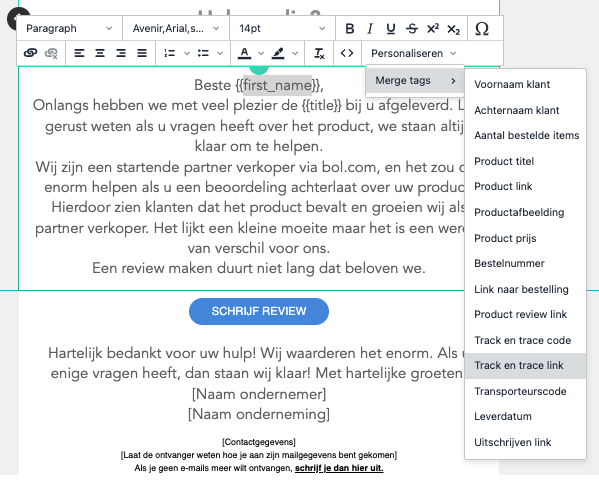
Task: Align text right
Action: (x=121, y=53)
